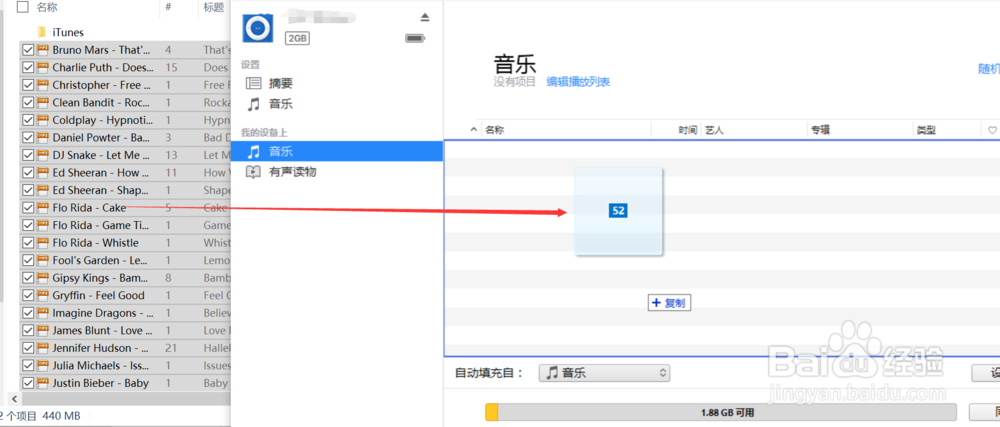1000x427 pixels.
Task: Click file icon of Coldplay track
Action: [43, 120]
